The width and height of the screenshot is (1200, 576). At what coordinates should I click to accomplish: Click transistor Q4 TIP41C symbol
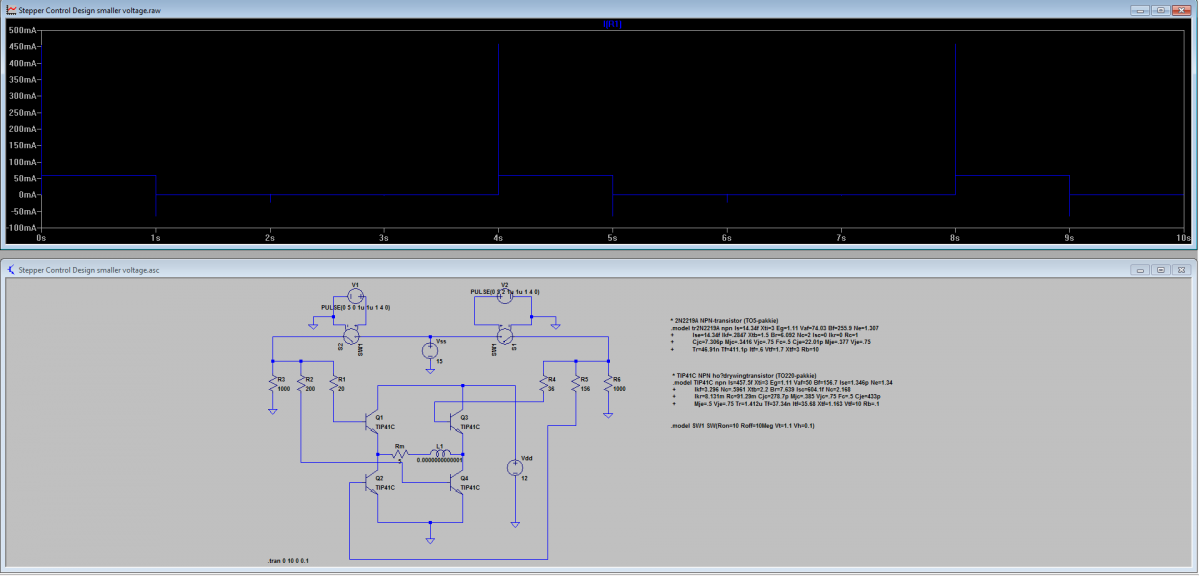(x=457, y=482)
